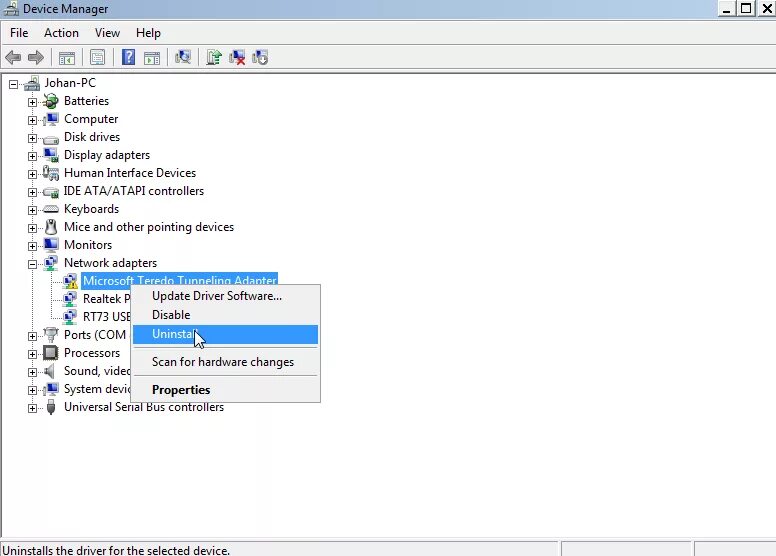Click the Human Interface Devices icon
Screen dimensions: 776x556
(x=50, y=173)
